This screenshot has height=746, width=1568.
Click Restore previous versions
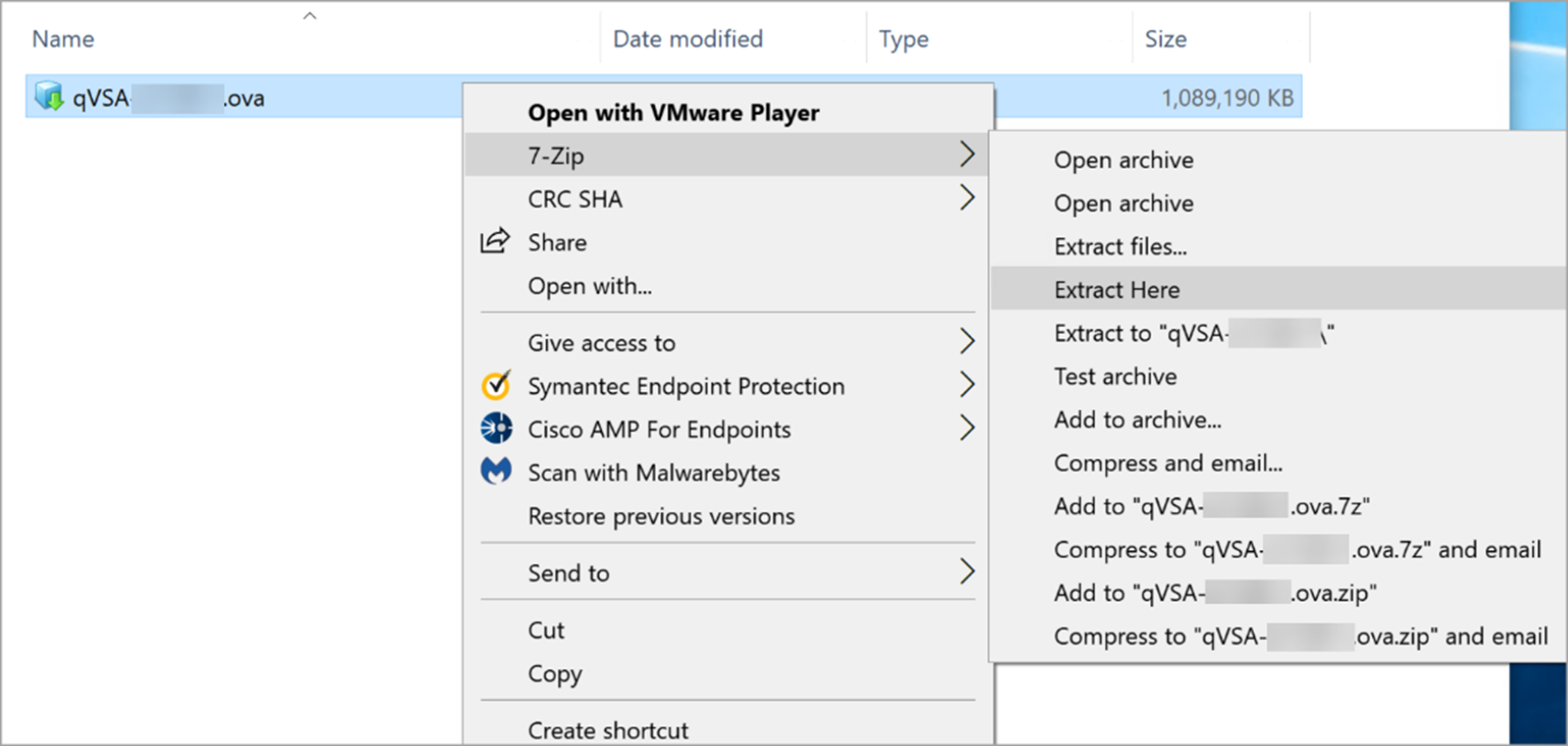[x=661, y=516]
